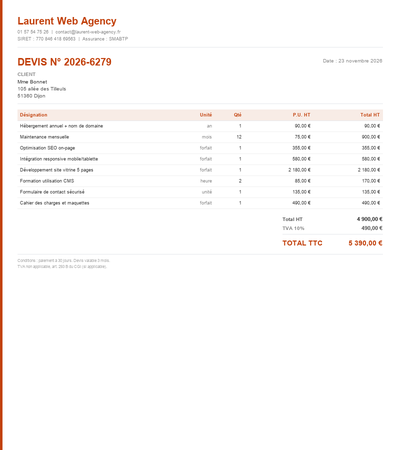This screenshot has height=450, width=400.
Task: Click the summary amount '4 900,00 €'
Action: coord(370,219)
